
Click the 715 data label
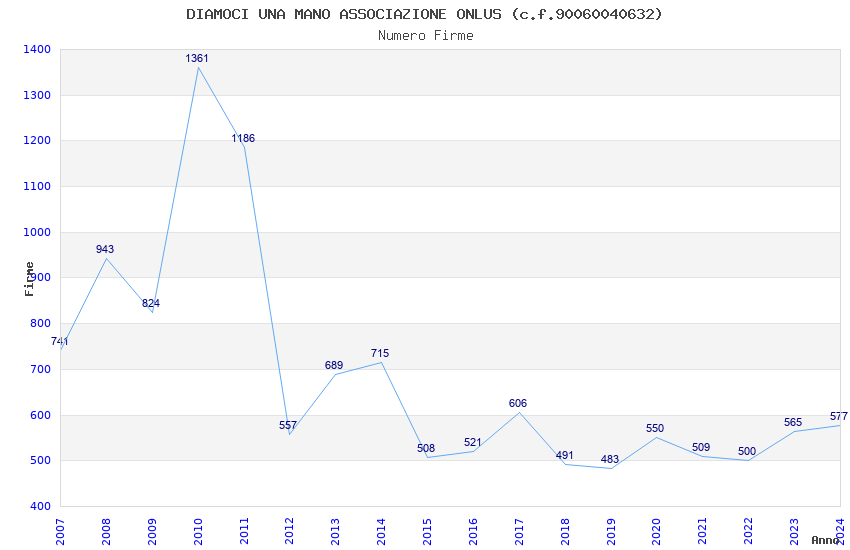[x=380, y=353]
